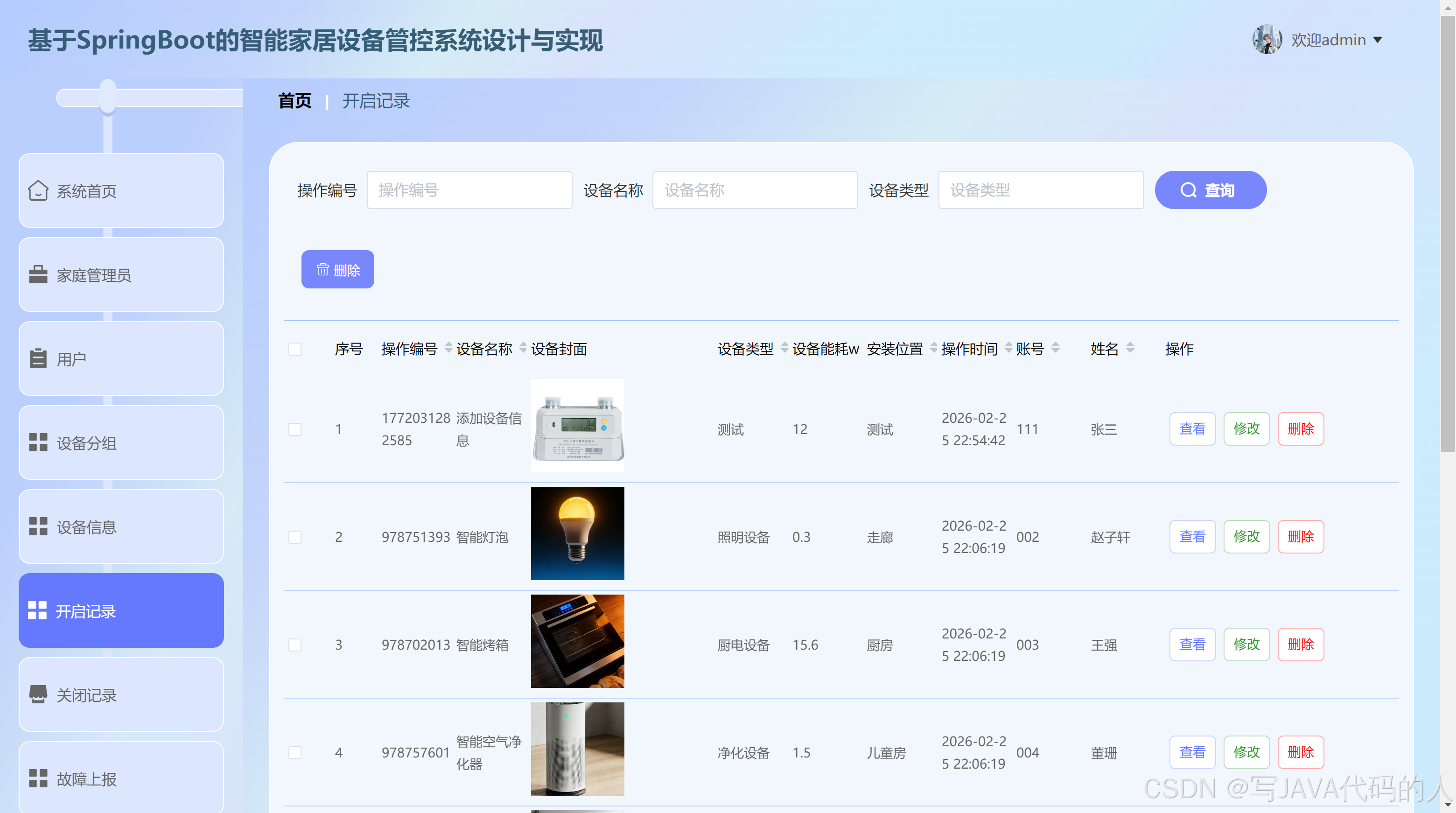The width and height of the screenshot is (1456, 813).
Task: Click the grid icon beside 设备信息
Action: pyautogui.click(x=38, y=526)
